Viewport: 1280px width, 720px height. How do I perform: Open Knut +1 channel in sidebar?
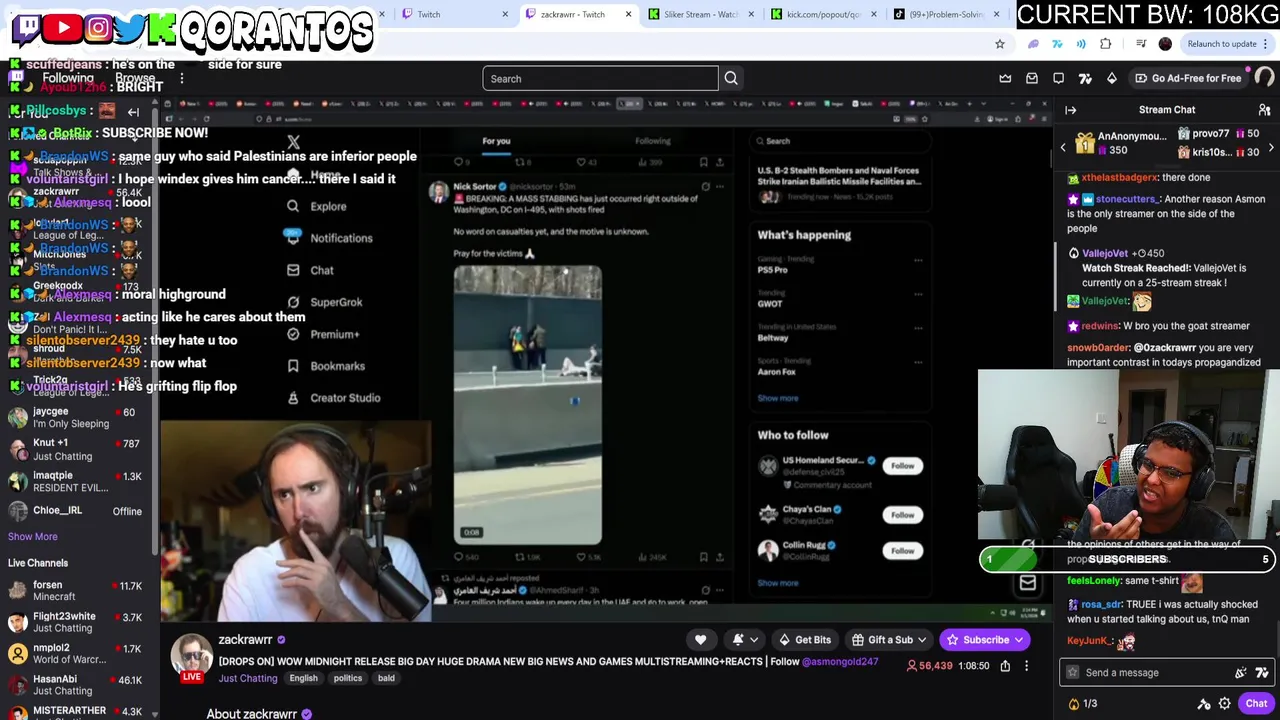[x=78, y=449]
